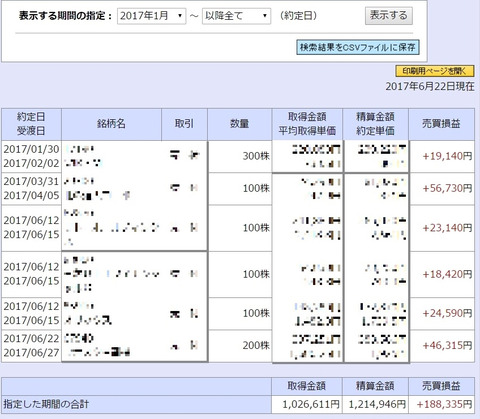Open the end period dropdown showing 以降全て

point(236,16)
